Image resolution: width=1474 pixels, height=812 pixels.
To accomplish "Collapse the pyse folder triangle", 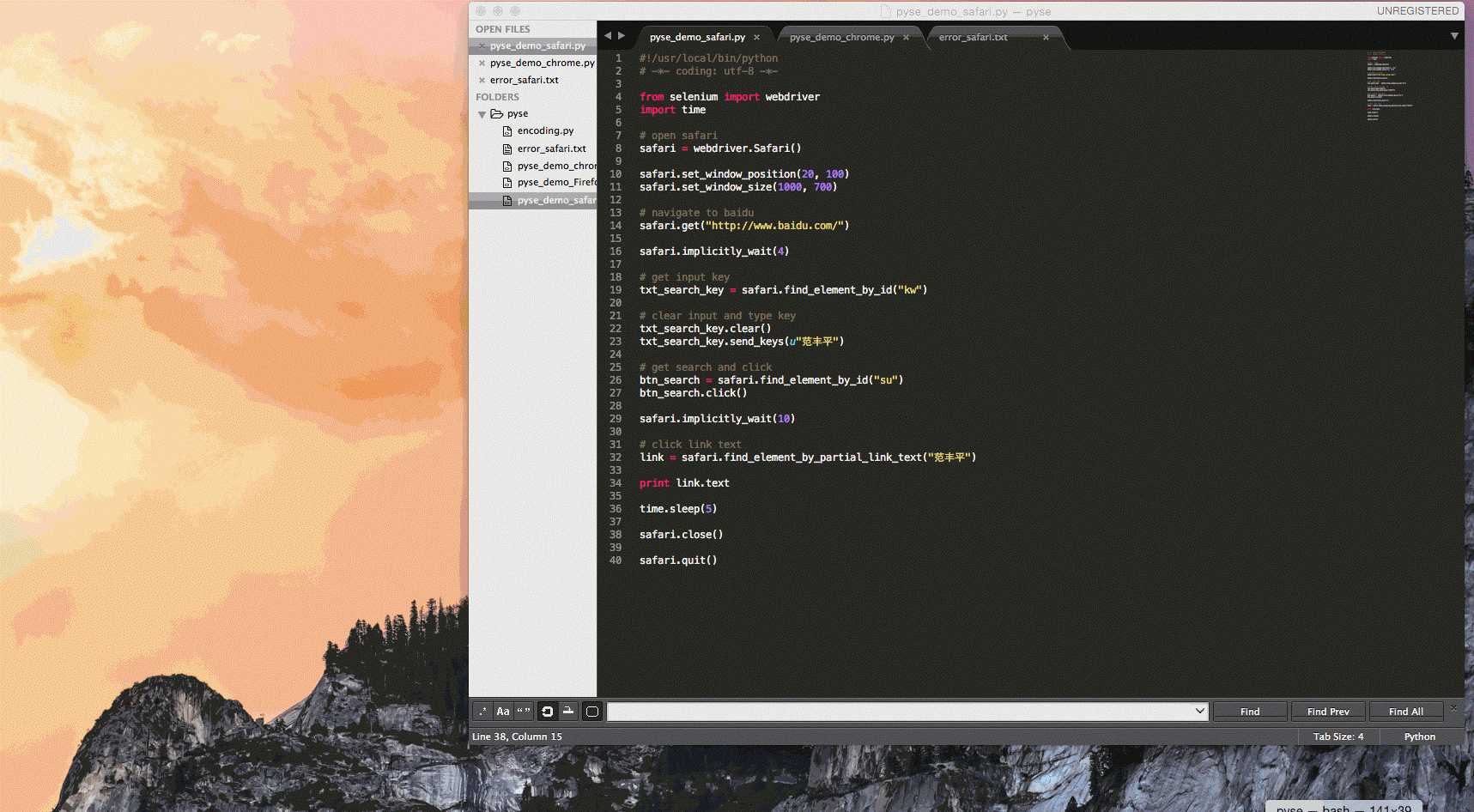I will [x=482, y=114].
